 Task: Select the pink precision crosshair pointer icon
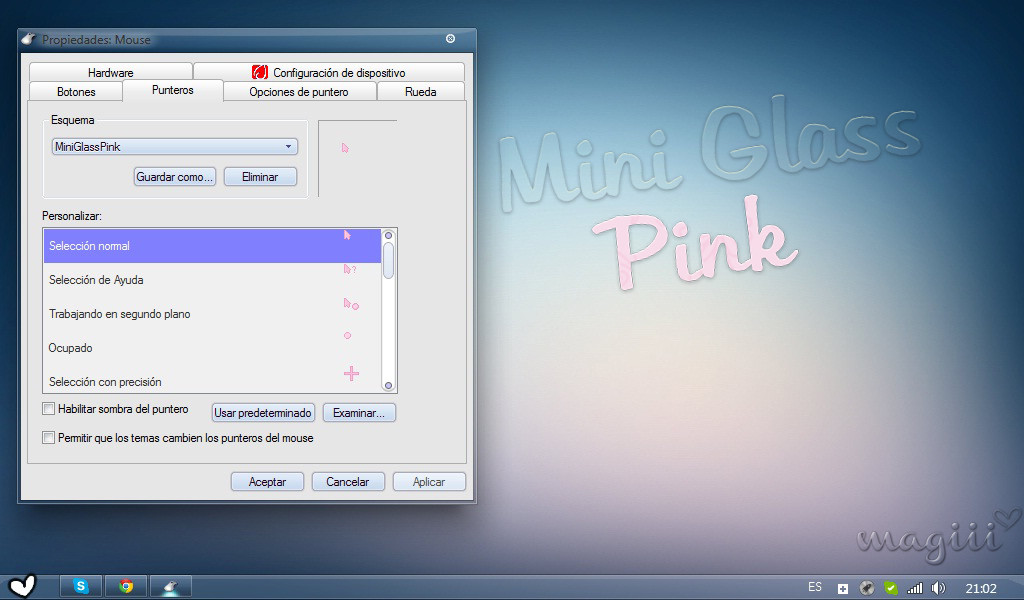pyautogui.click(x=351, y=373)
